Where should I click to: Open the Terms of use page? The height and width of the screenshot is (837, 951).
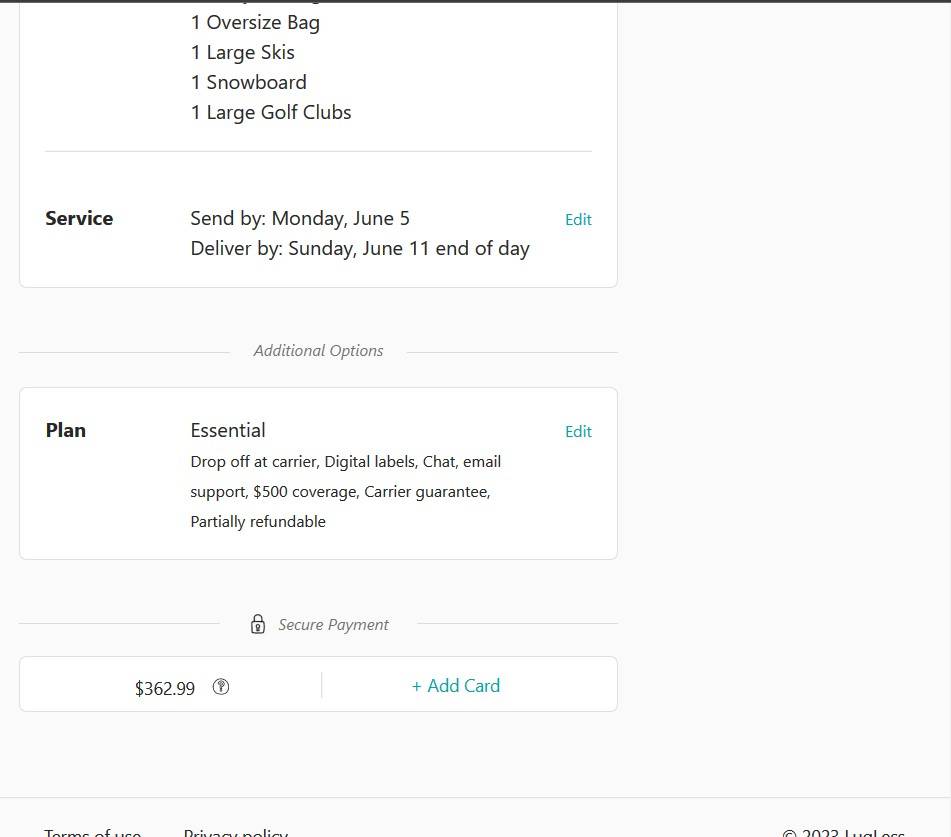coord(92,831)
